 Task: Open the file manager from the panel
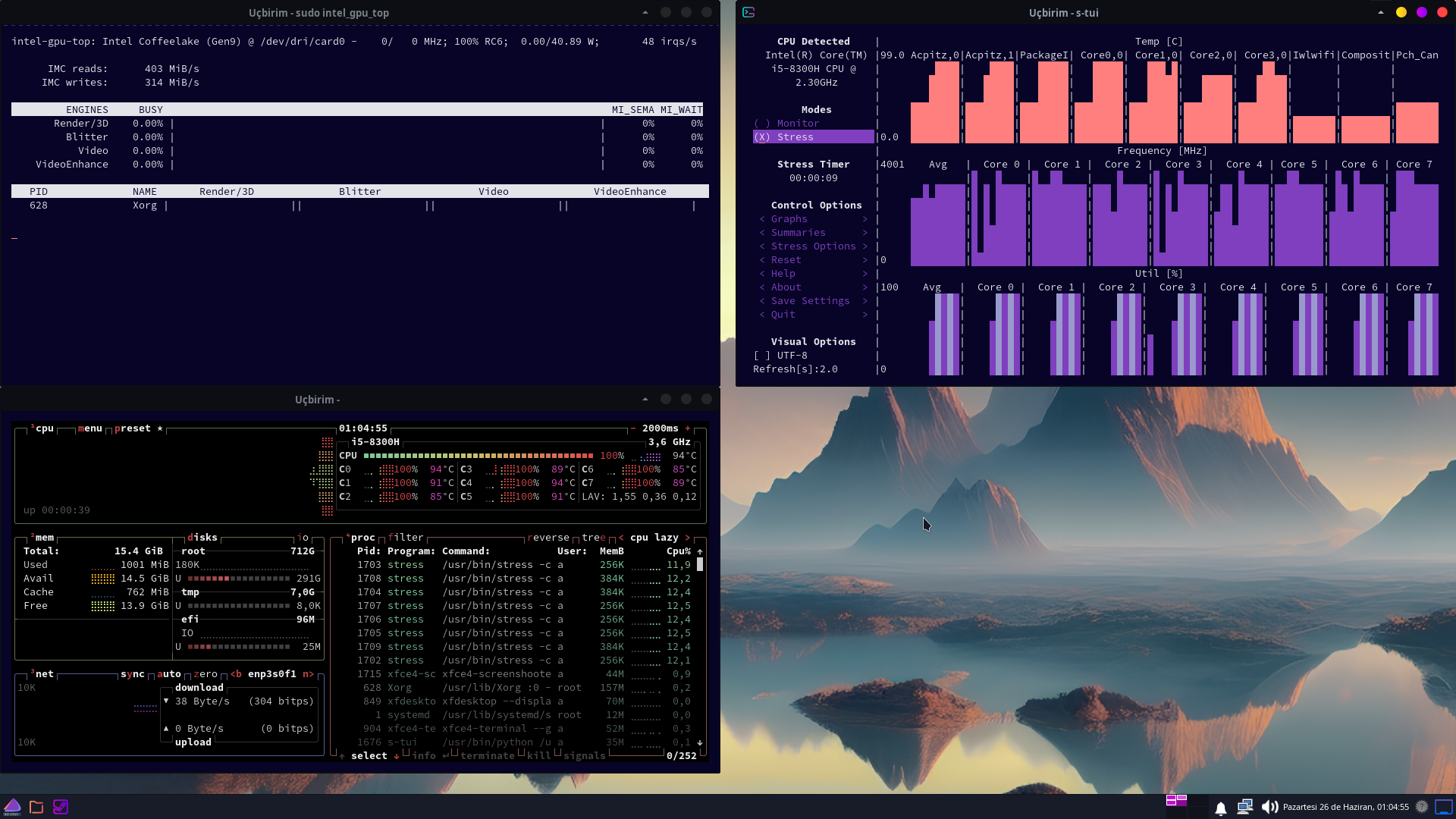(x=36, y=807)
